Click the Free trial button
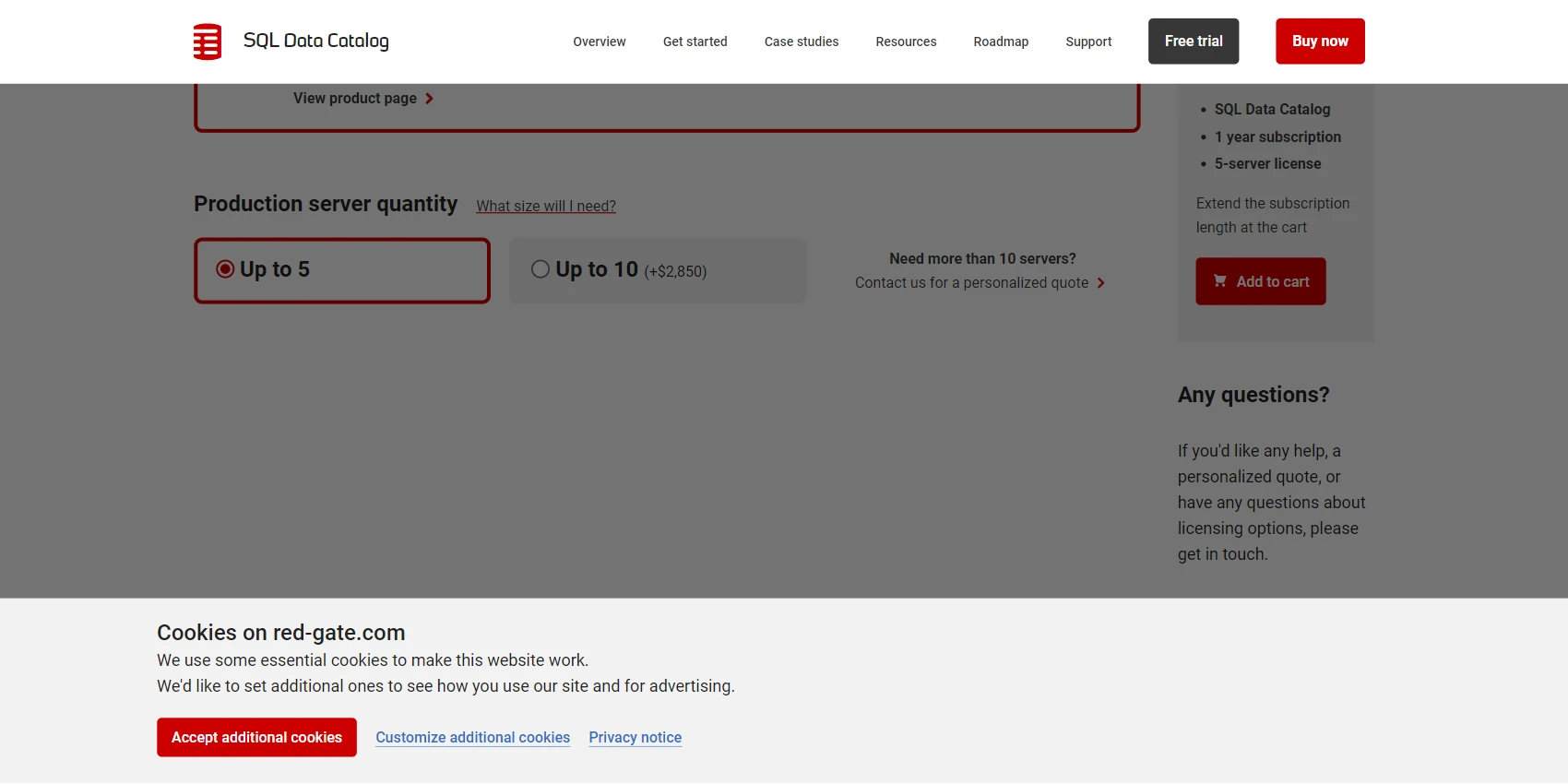This screenshot has width=1568, height=784. (1194, 42)
